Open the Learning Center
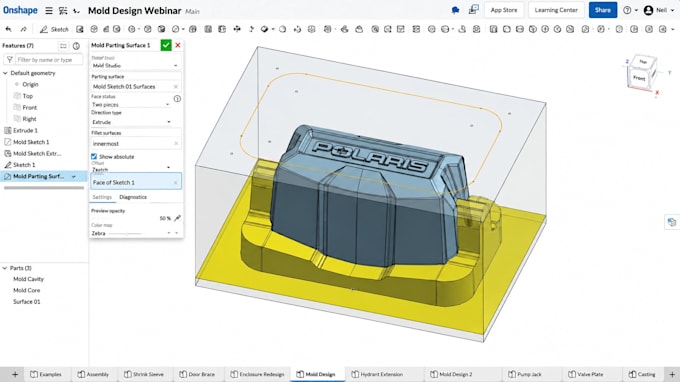 (556, 10)
